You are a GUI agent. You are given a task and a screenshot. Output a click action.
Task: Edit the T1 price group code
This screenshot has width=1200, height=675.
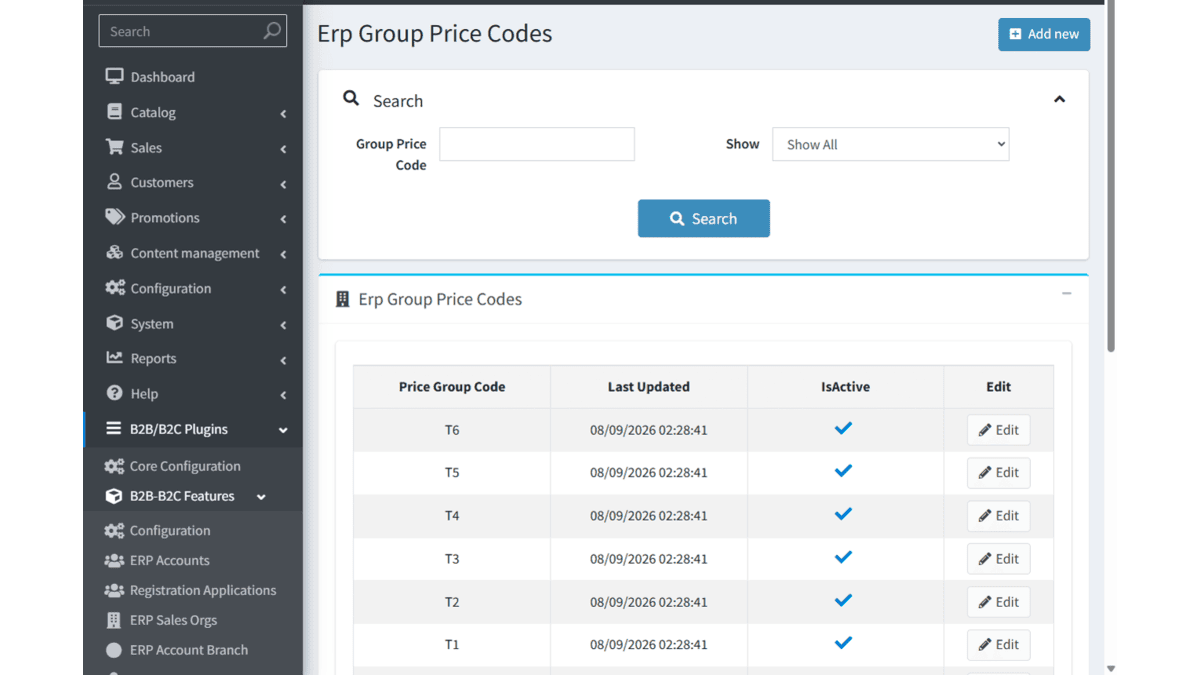(998, 645)
